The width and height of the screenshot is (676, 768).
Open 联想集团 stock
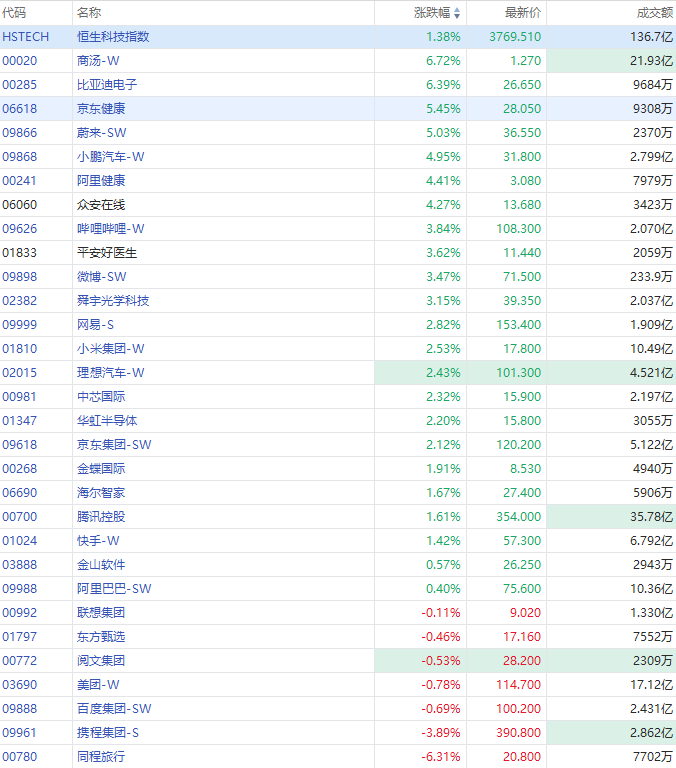[x=101, y=613]
